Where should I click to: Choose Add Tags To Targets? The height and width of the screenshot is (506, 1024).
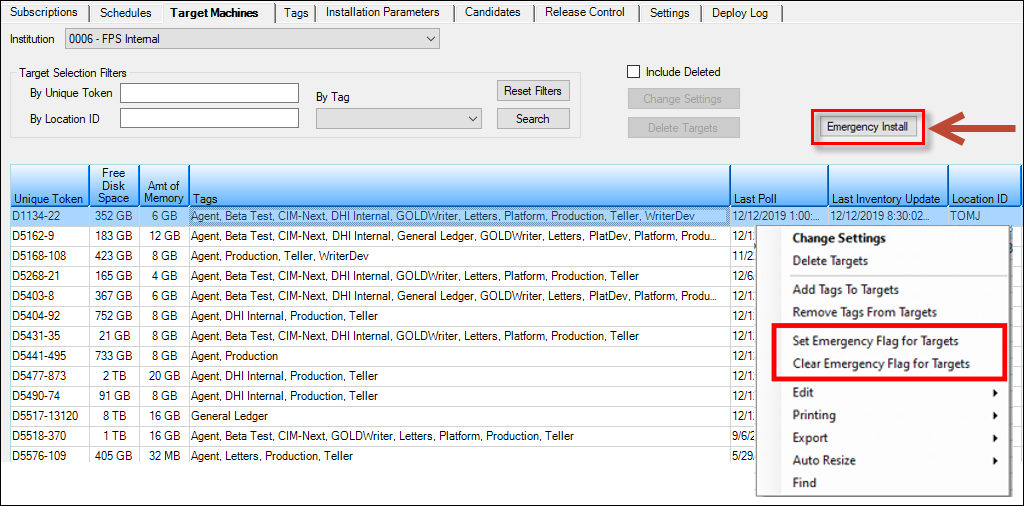(x=845, y=289)
